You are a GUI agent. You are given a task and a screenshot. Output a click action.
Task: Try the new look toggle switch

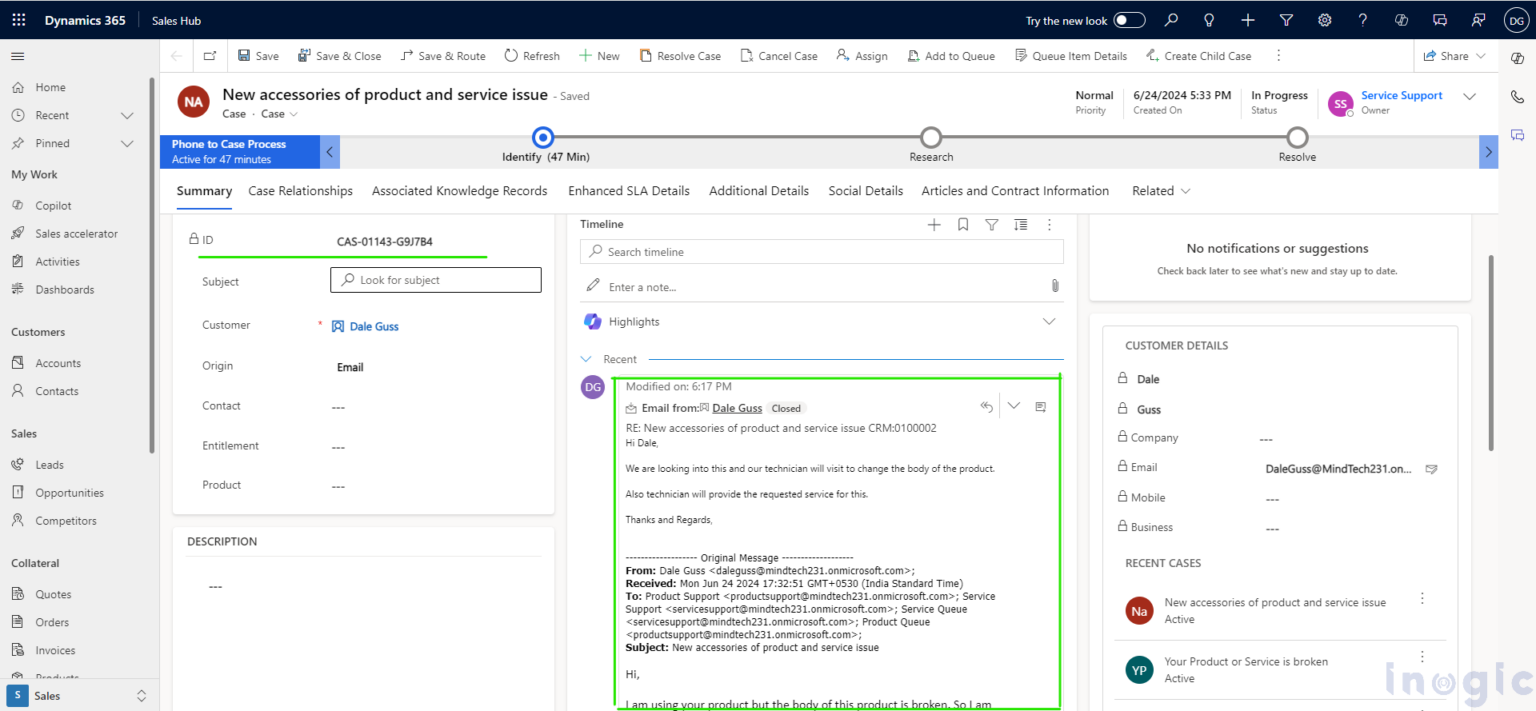coord(1128,19)
